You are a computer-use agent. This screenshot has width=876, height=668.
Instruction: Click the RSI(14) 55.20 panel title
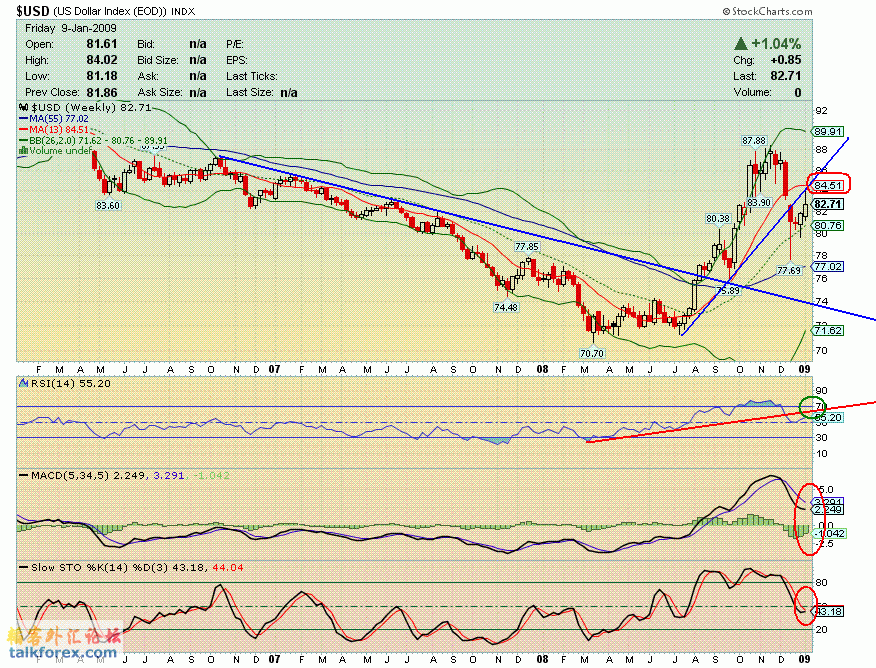click(70, 383)
